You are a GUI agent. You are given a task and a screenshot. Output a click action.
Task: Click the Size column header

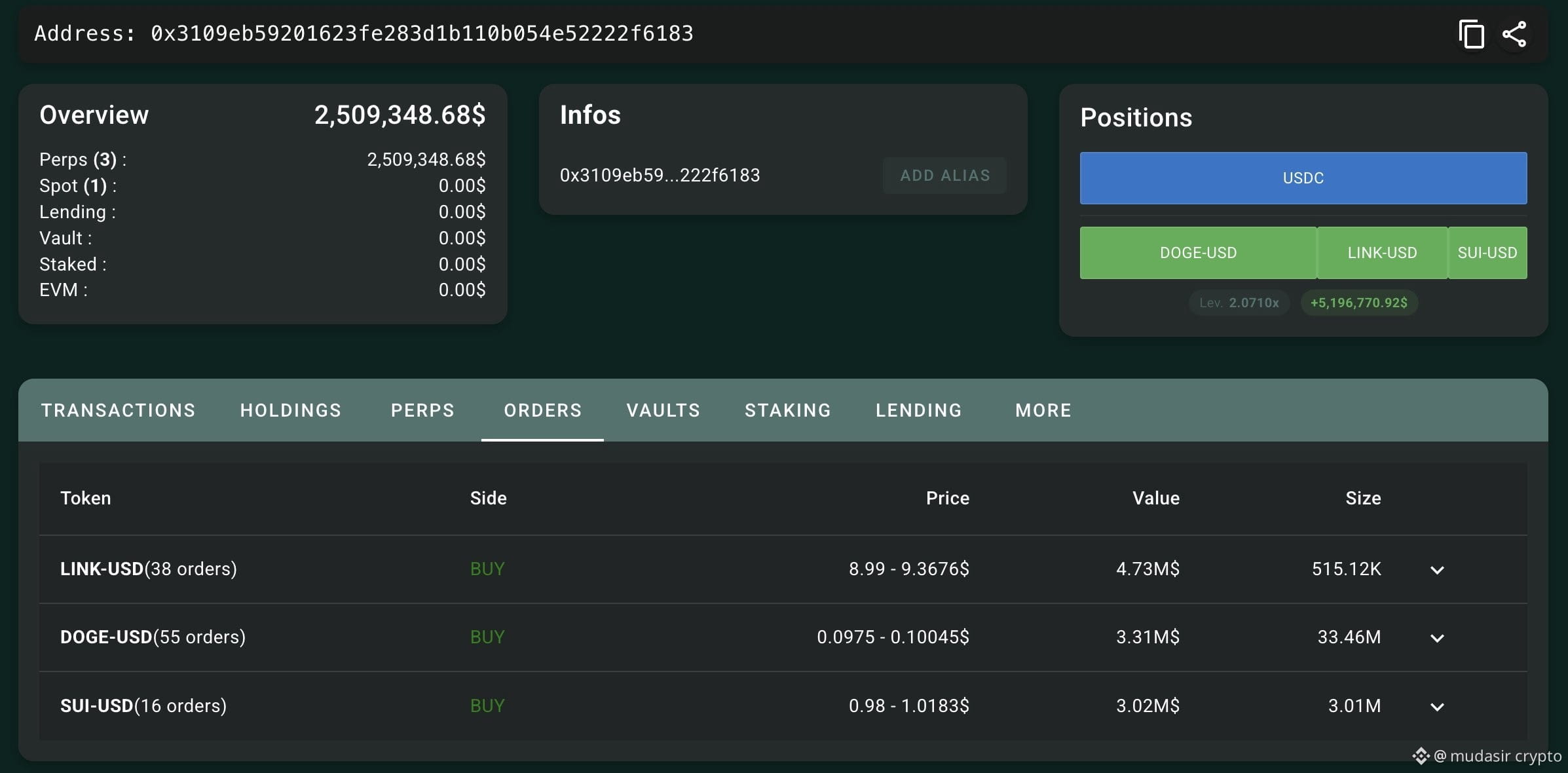pos(1363,499)
